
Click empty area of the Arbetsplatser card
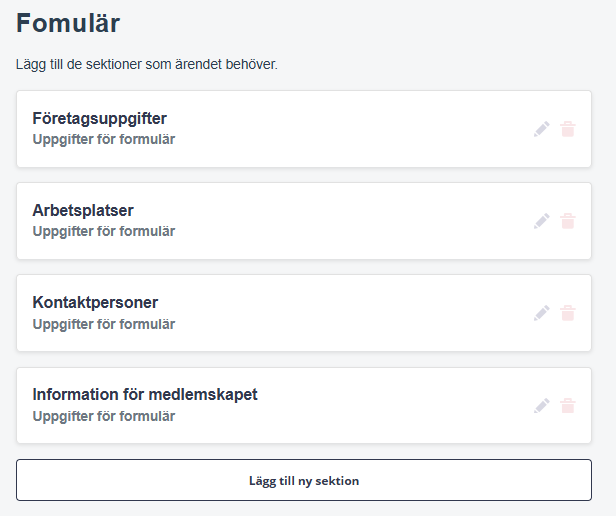(x=334, y=221)
